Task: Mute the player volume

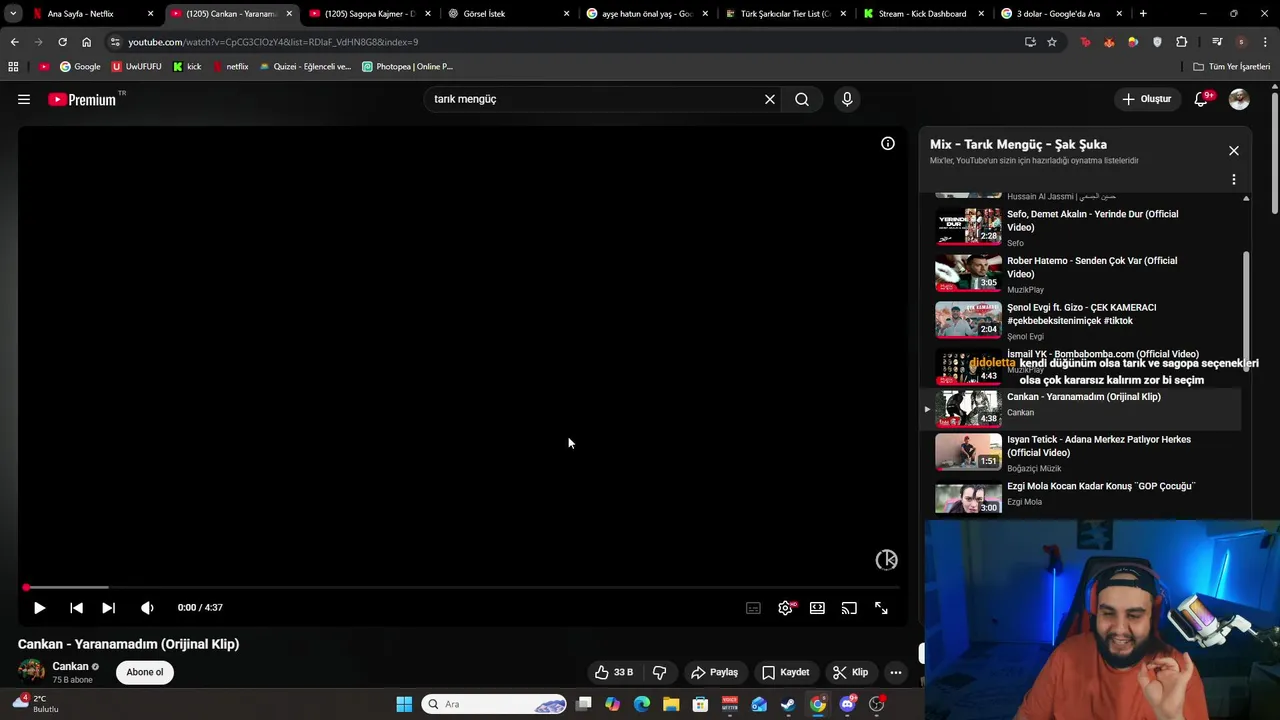Action: click(x=147, y=608)
